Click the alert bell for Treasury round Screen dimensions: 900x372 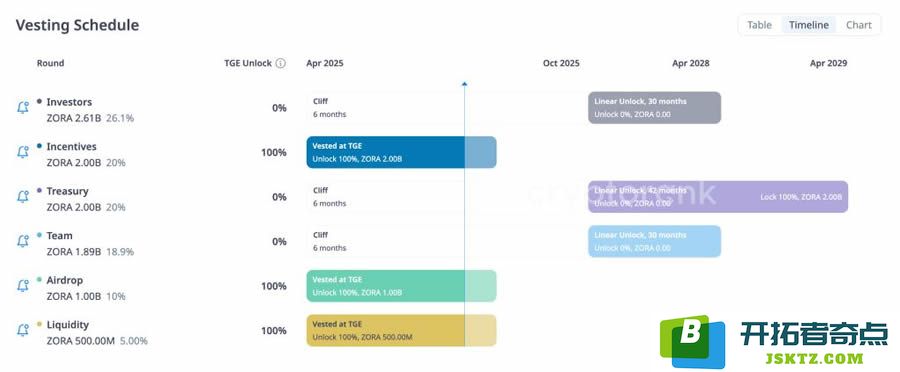coord(23,196)
